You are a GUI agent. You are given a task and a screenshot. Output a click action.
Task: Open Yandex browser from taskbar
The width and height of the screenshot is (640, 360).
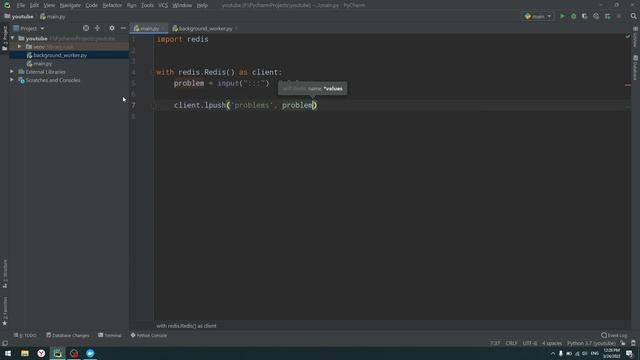[41, 353]
